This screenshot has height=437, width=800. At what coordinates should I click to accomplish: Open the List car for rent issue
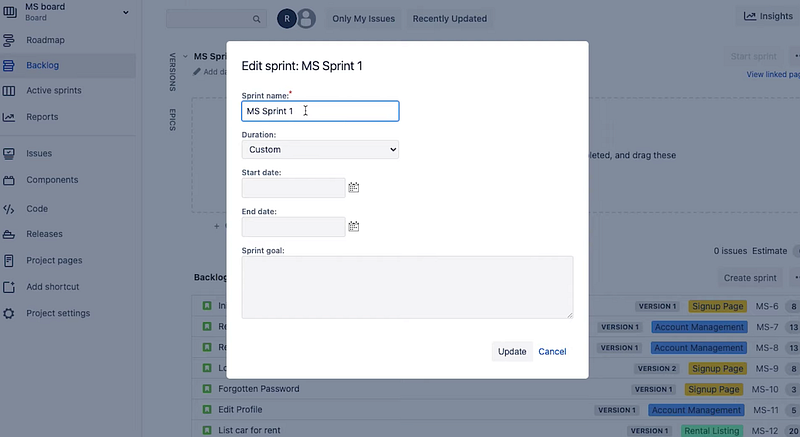[249, 430]
